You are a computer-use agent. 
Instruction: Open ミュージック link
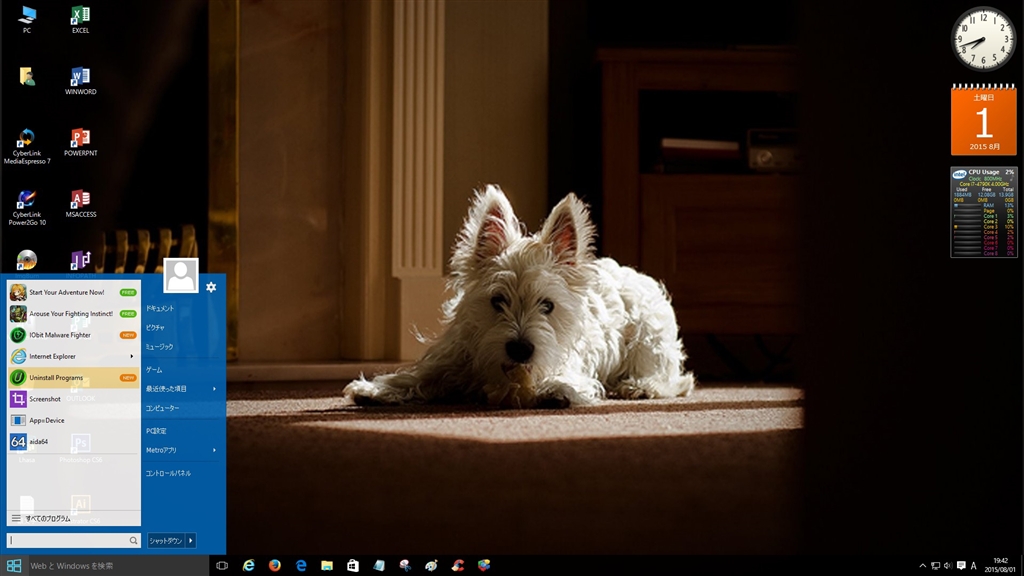(x=159, y=347)
